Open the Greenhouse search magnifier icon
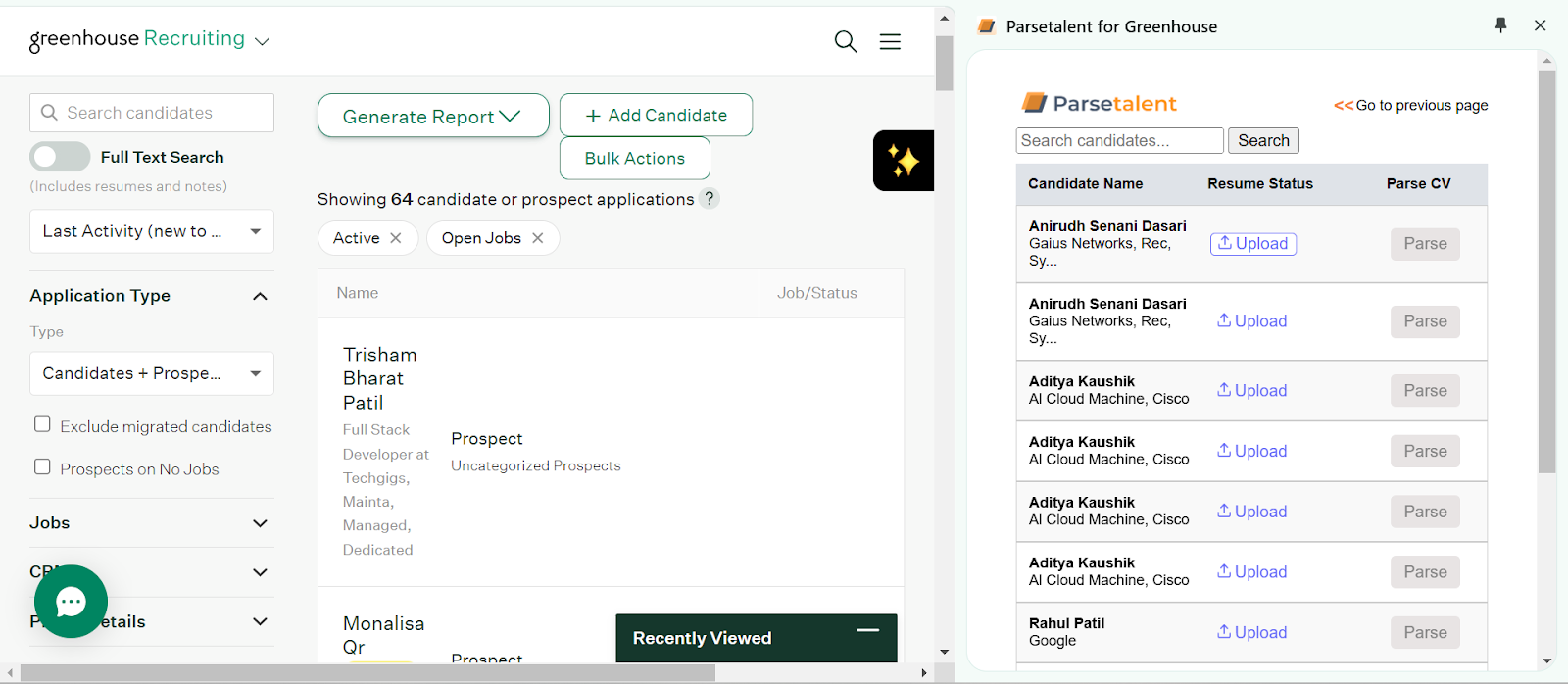1568x684 pixels. point(846,41)
